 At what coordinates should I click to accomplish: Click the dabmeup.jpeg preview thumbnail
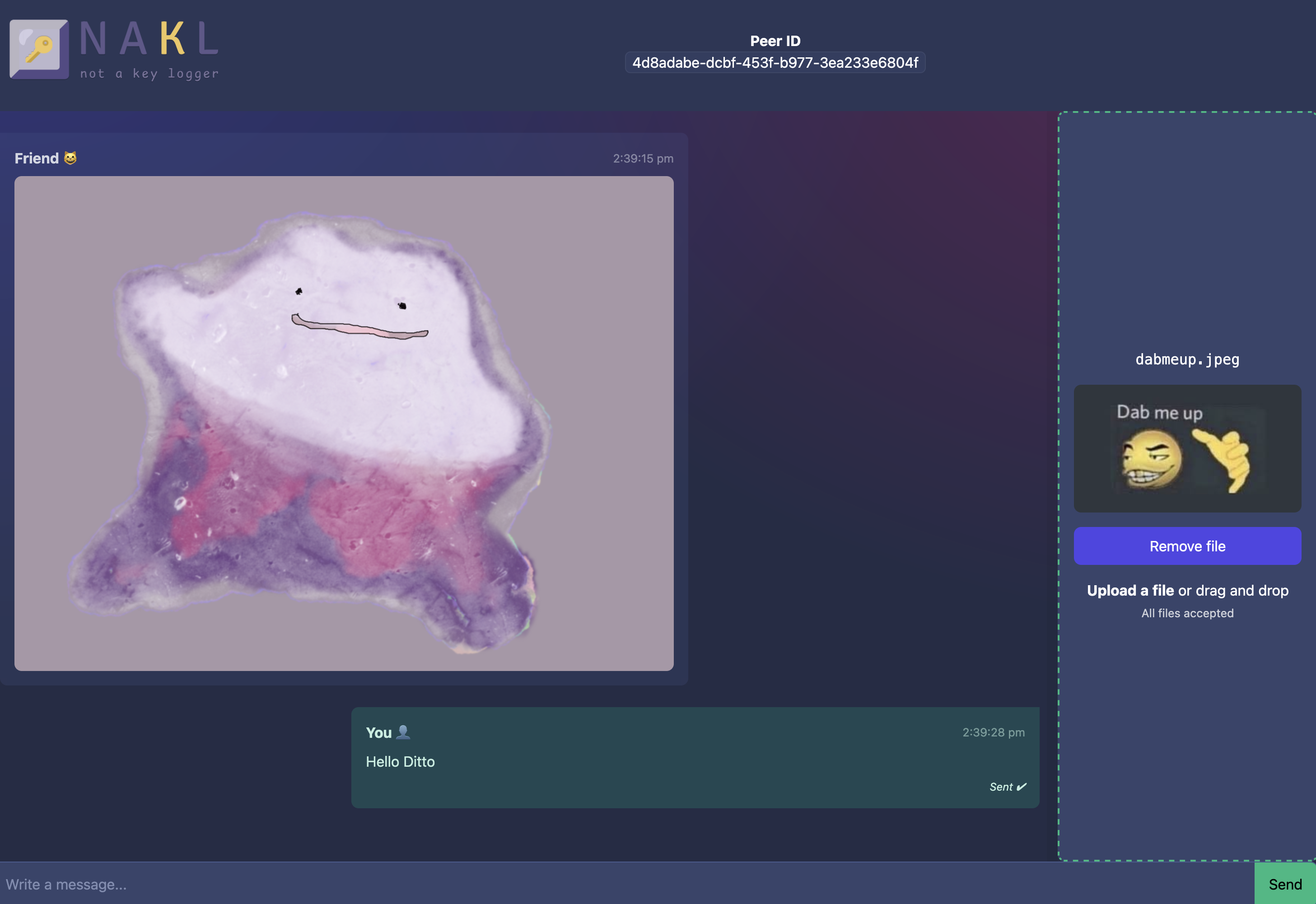tap(1187, 448)
